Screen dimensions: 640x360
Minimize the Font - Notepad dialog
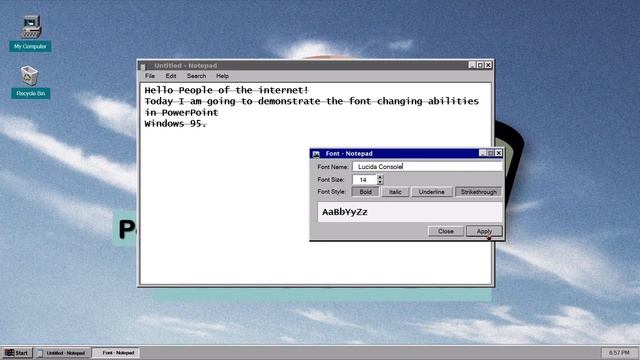483,153
